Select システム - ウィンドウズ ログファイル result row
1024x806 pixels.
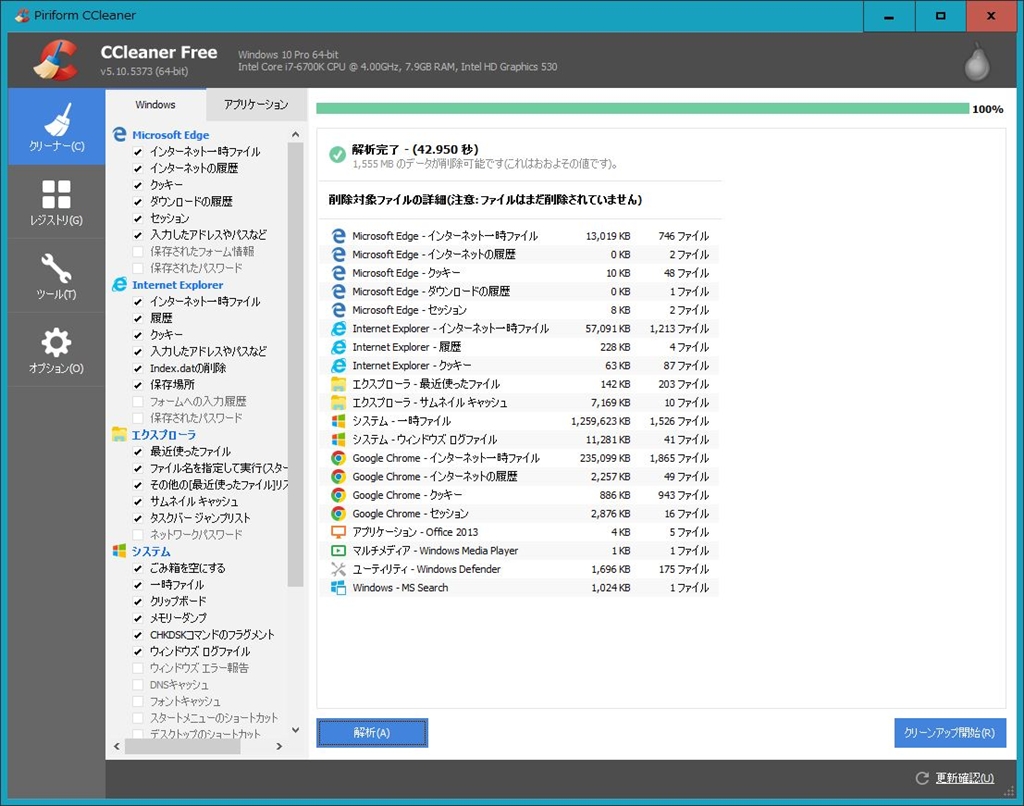click(x=520, y=440)
